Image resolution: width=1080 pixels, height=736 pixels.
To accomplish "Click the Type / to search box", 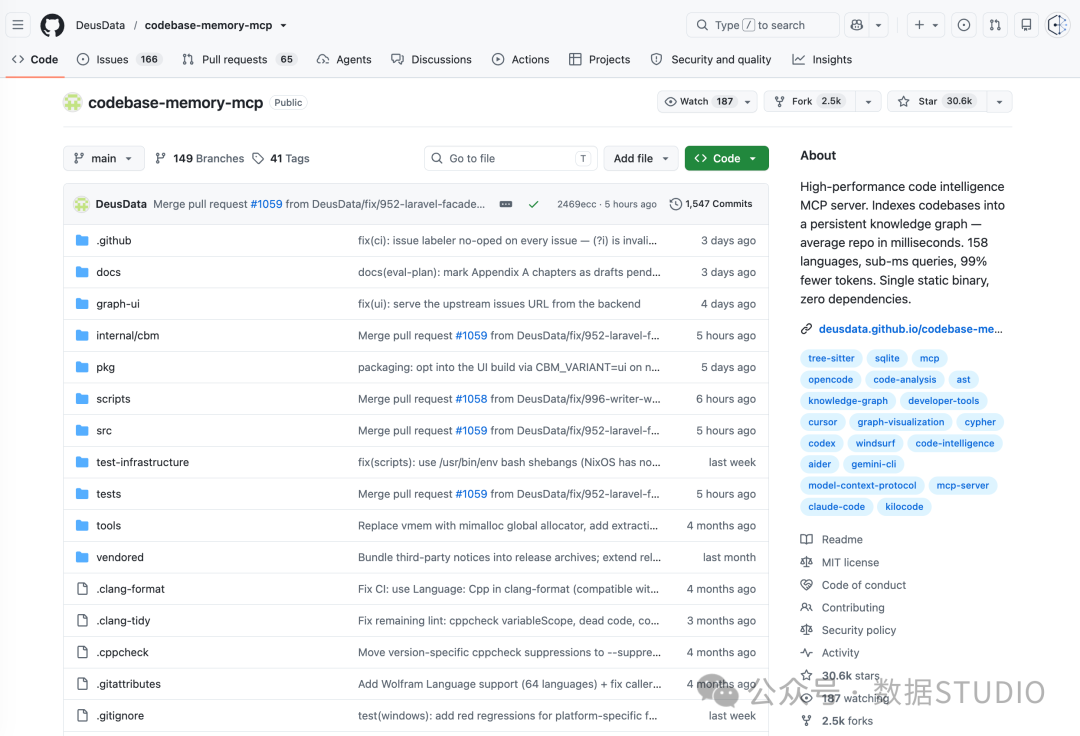I will point(762,25).
